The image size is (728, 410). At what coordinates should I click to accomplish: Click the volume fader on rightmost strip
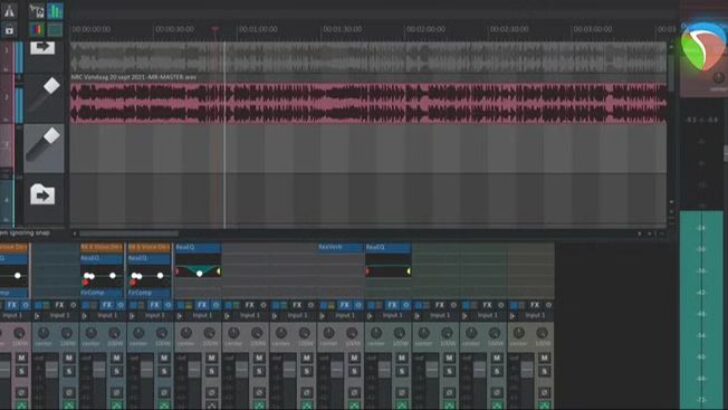coord(526,370)
